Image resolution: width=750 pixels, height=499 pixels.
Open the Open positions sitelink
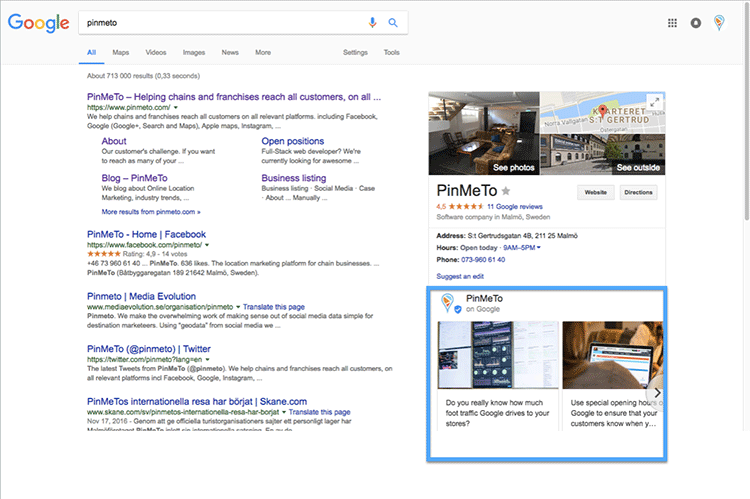pyautogui.click(x=293, y=141)
